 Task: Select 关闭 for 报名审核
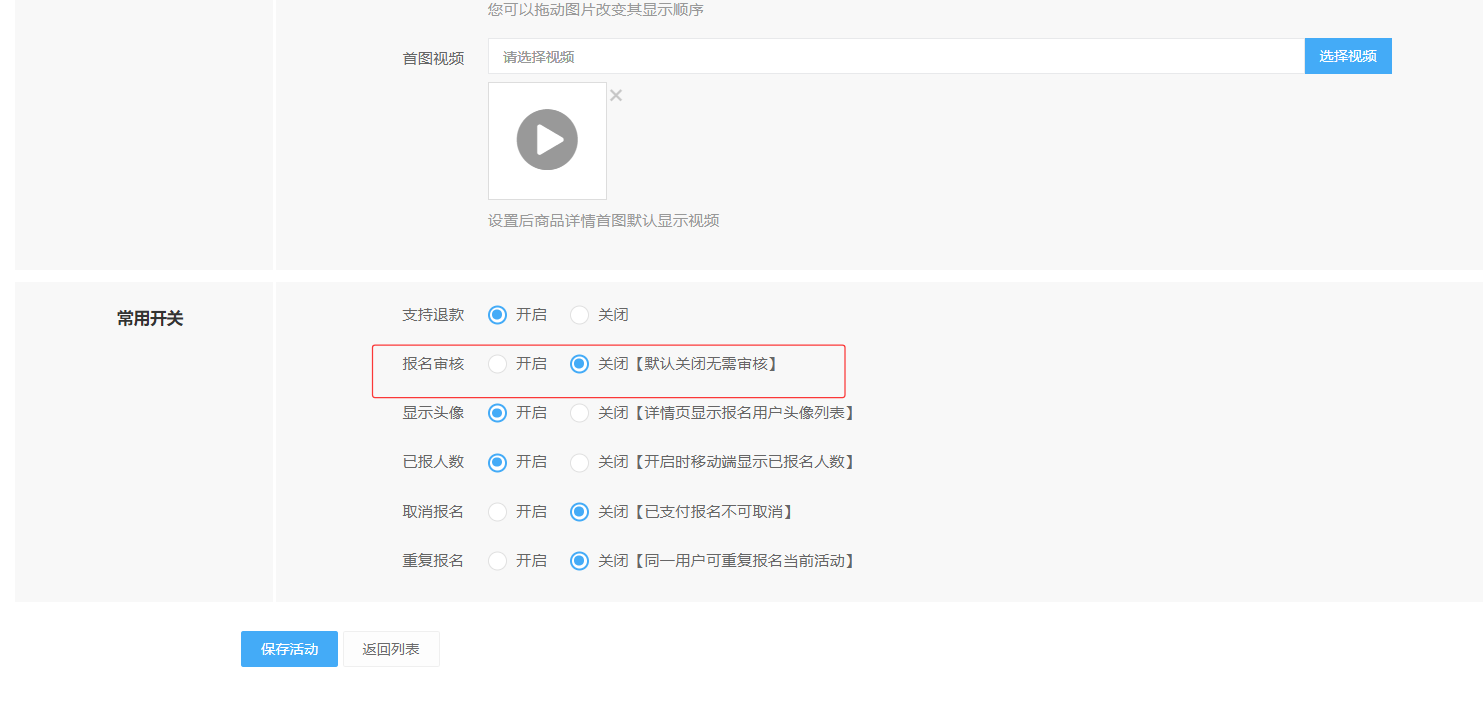[x=579, y=364]
